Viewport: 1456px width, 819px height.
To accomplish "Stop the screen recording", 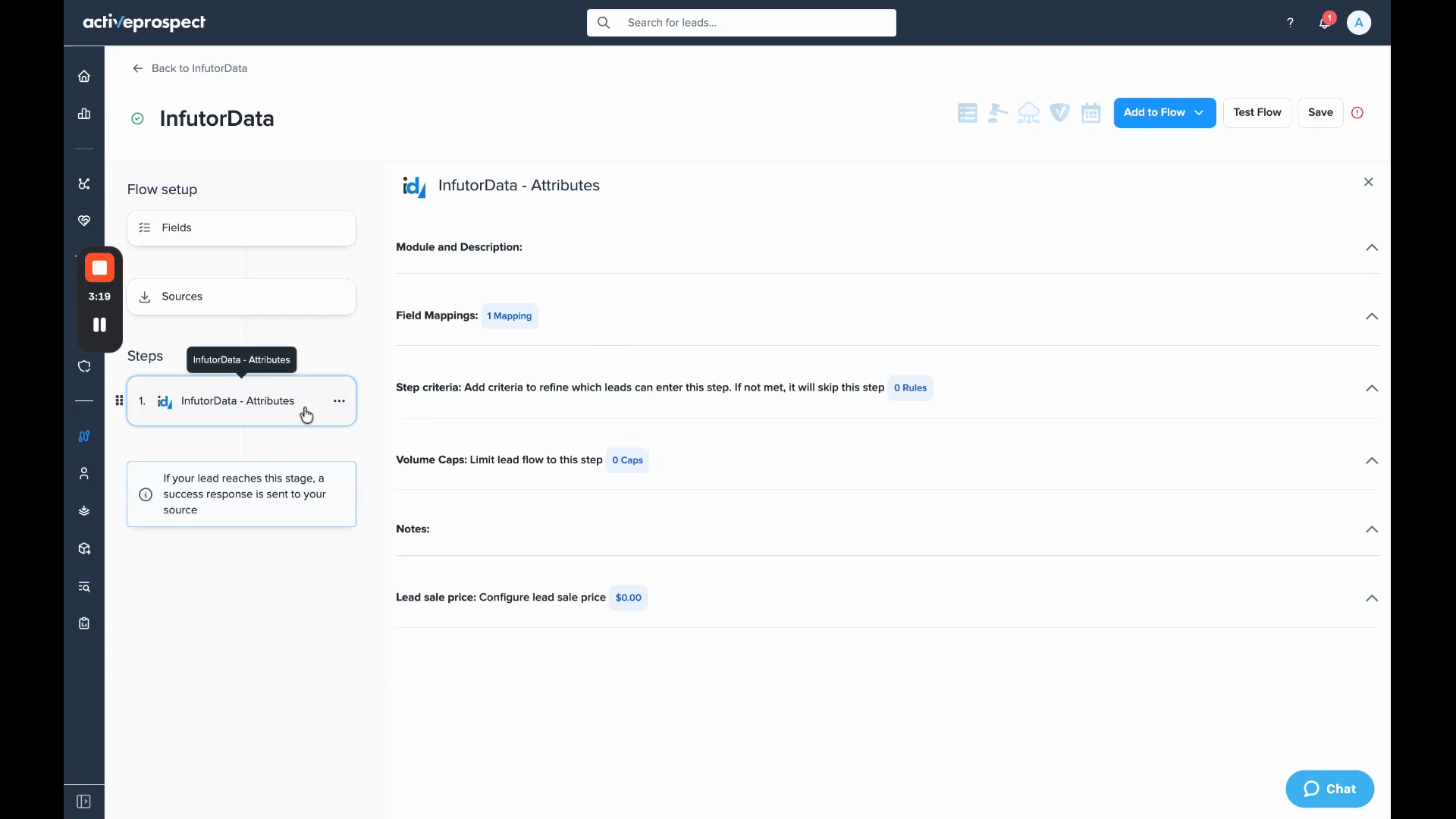I will click(x=99, y=268).
